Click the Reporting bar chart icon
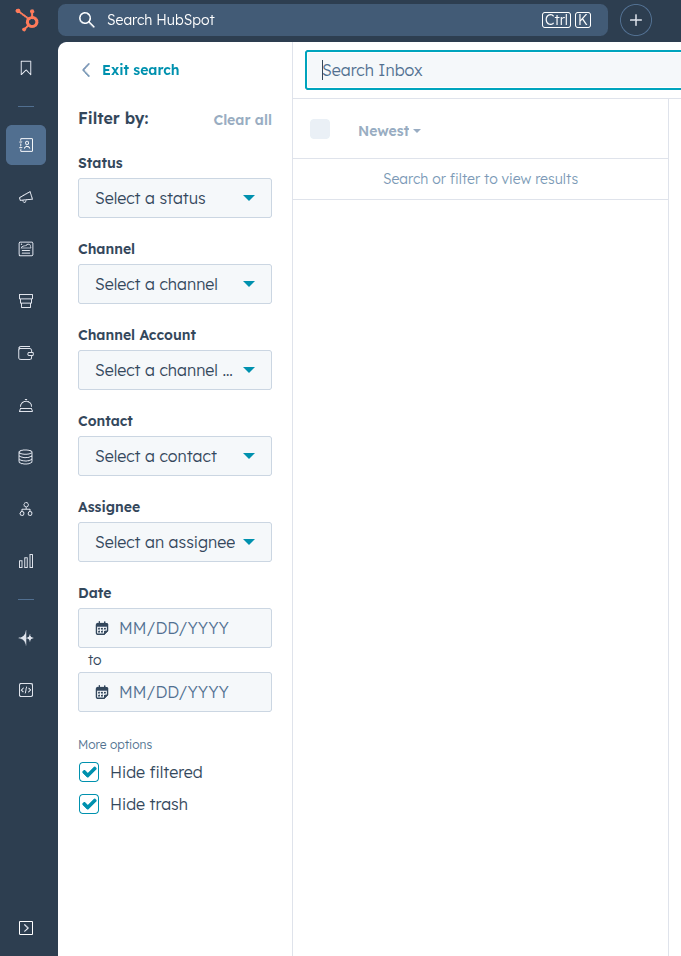 pyautogui.click(x=26, y=561)
